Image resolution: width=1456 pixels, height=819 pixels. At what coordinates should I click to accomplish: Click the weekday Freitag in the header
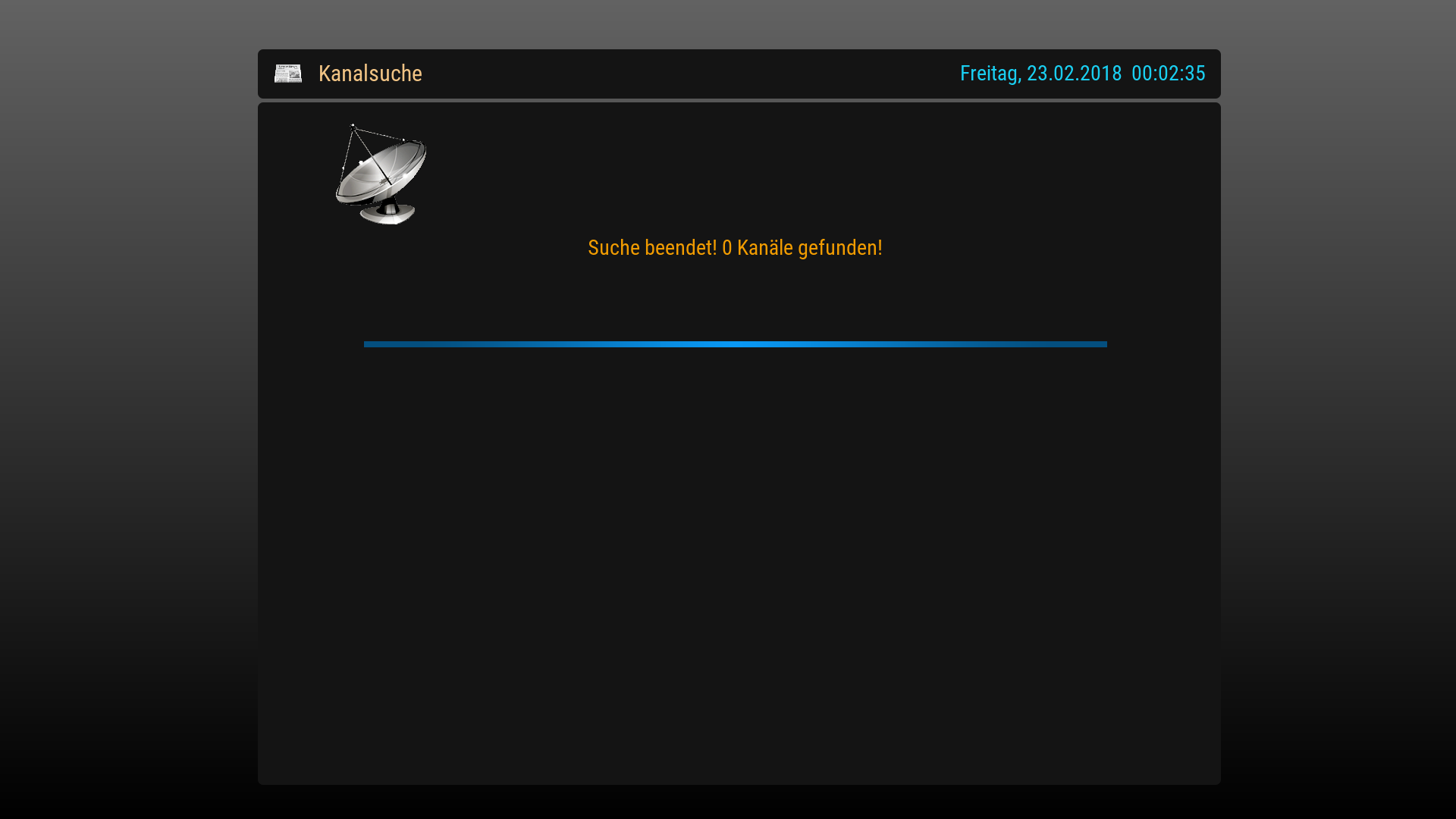click(990, 74)
